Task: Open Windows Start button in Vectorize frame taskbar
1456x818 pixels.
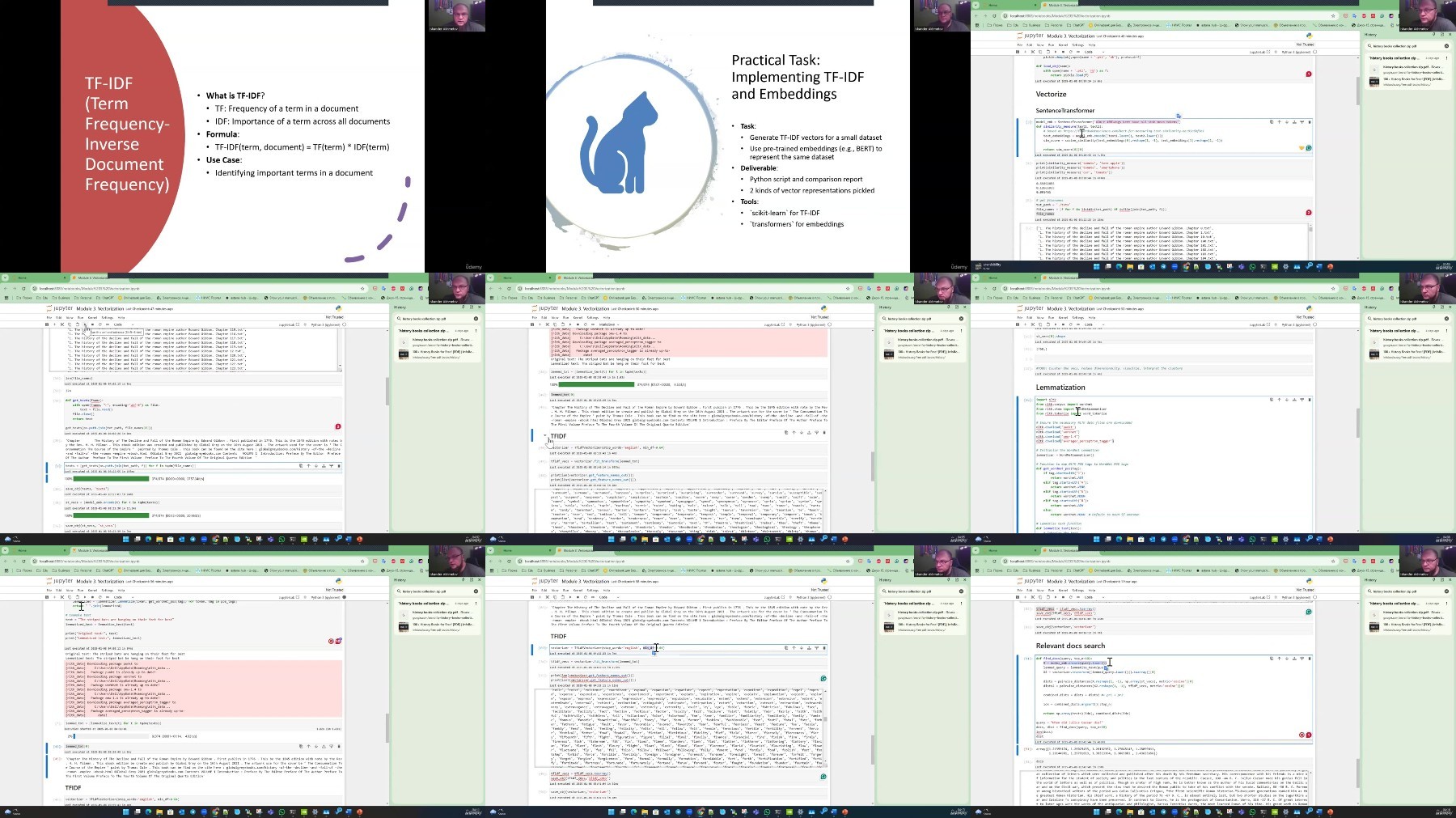Action: [x=1096, y=266]
